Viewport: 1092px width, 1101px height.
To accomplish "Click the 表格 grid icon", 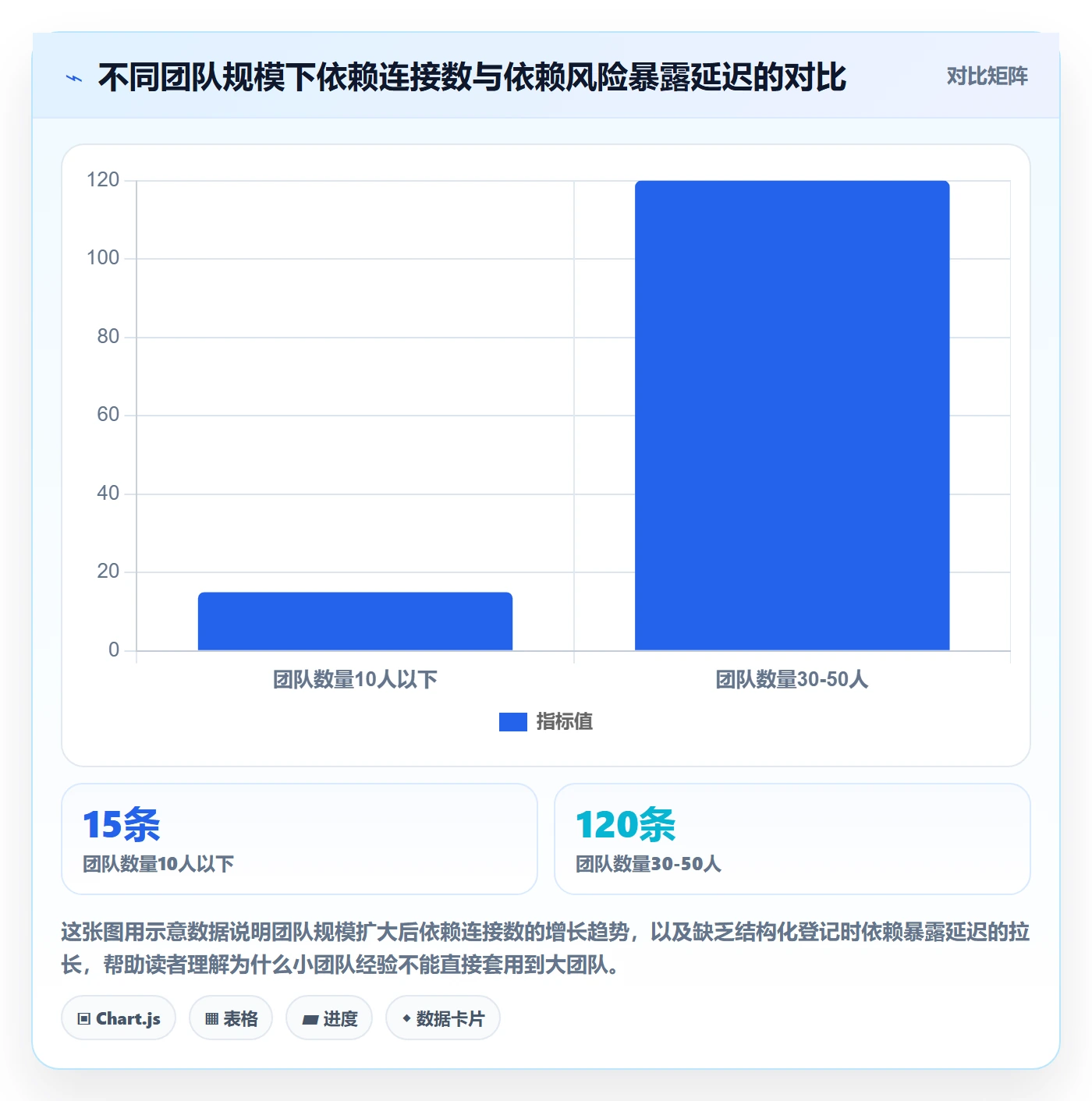I will pos(211,1019).
